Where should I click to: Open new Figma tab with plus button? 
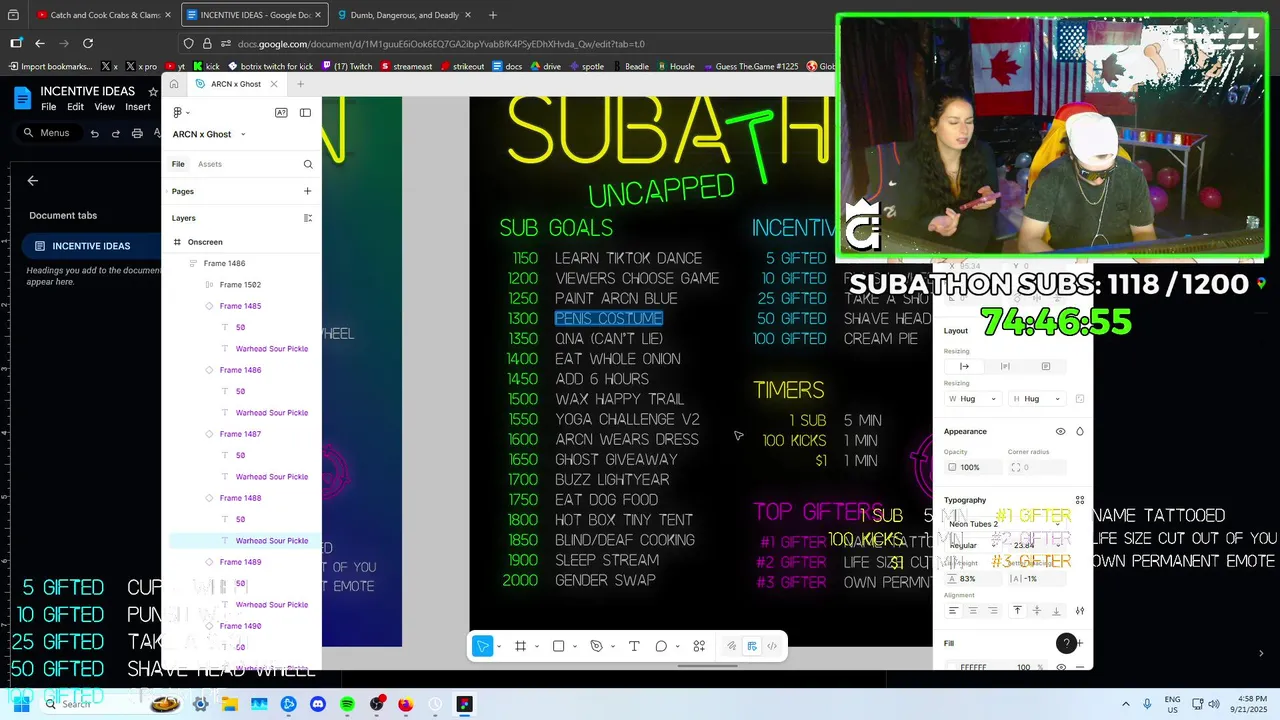(x=300, y=84)
